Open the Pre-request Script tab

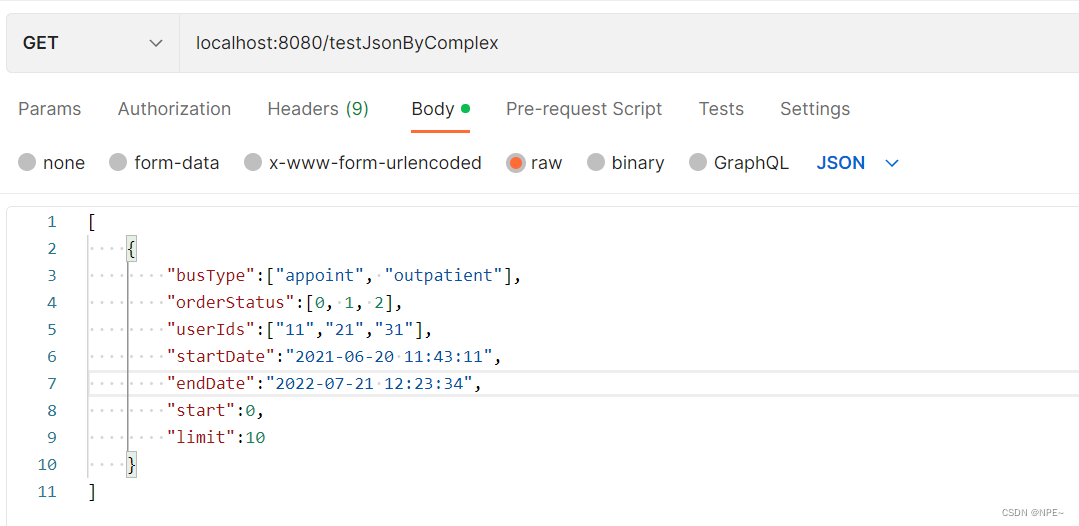[584, 109]
